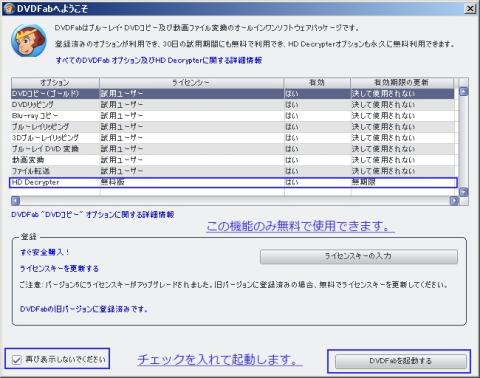Click the ライセンシー column header
The height and width of the screenshot is (378, 480).
[191, 82]
